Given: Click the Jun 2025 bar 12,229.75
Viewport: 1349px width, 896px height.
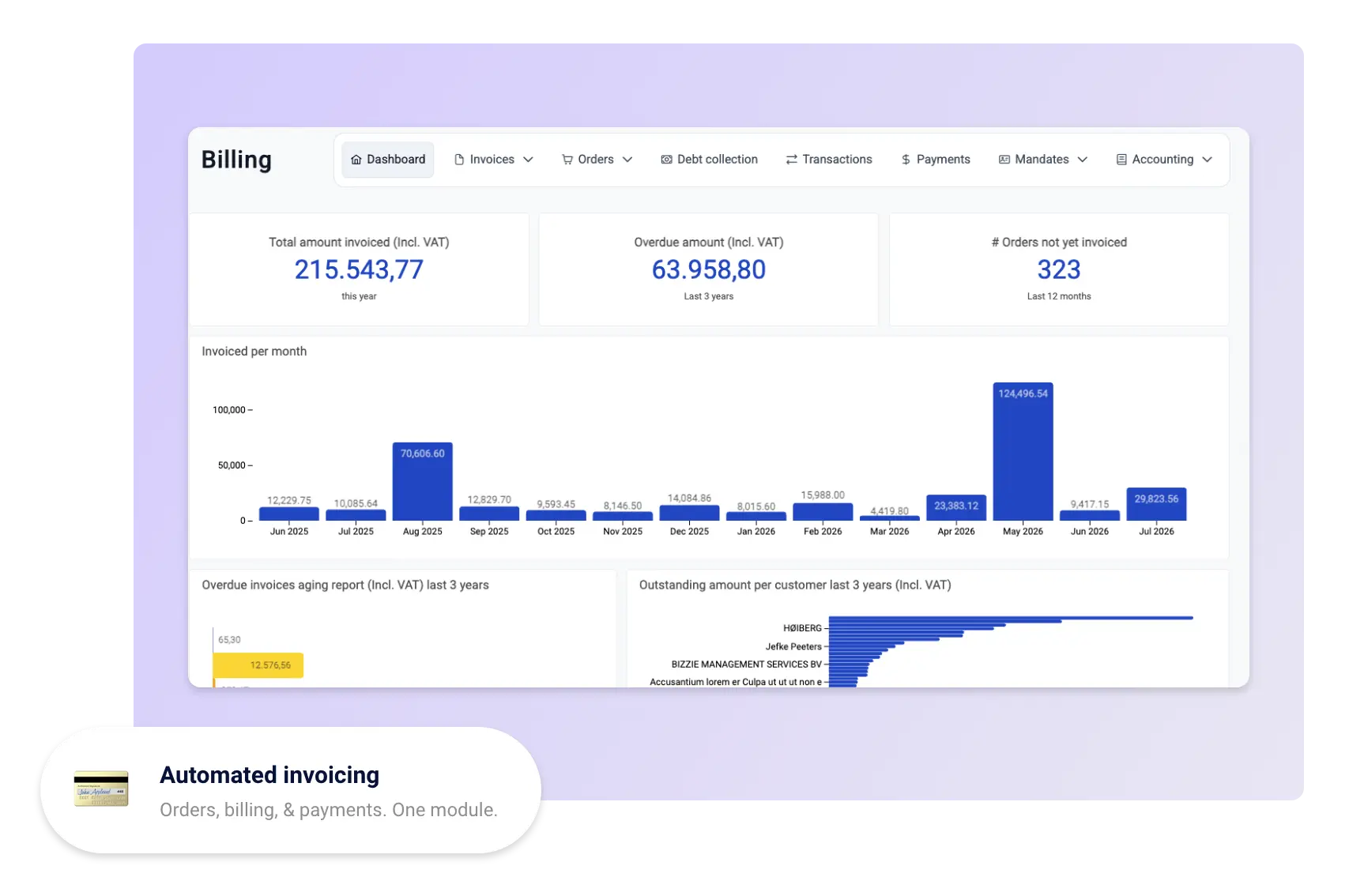Looking at the screenshot, I should point(289,514).
